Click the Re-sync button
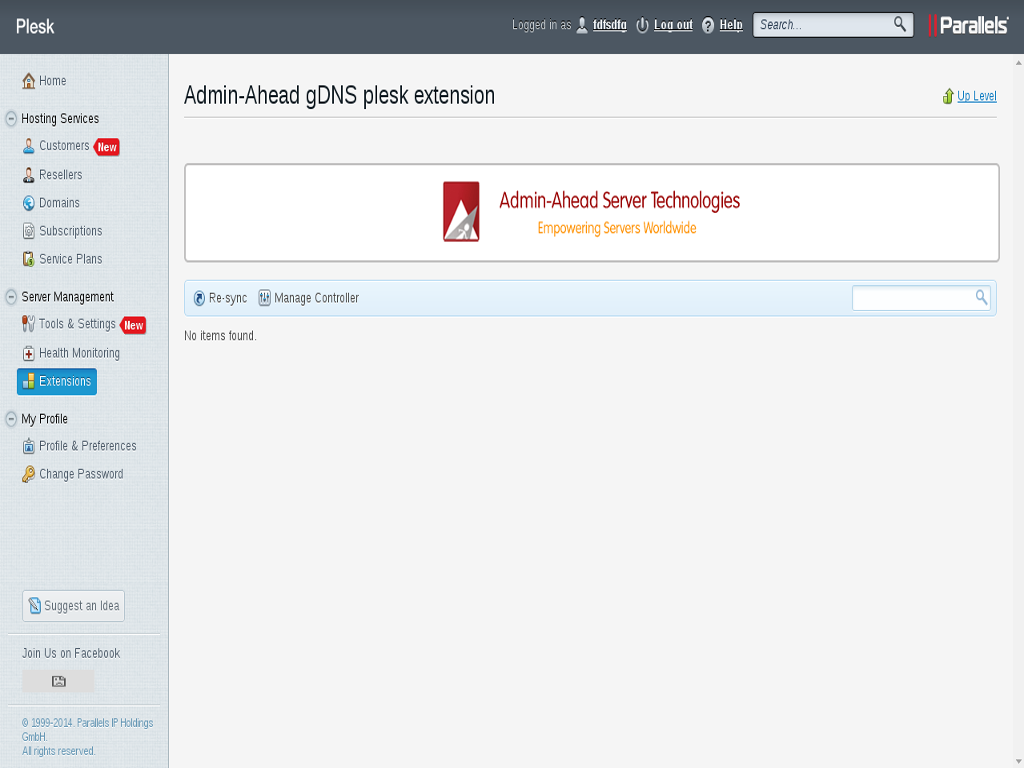The height and width of the screenshot is (768, 1024). tap(220, 298)
